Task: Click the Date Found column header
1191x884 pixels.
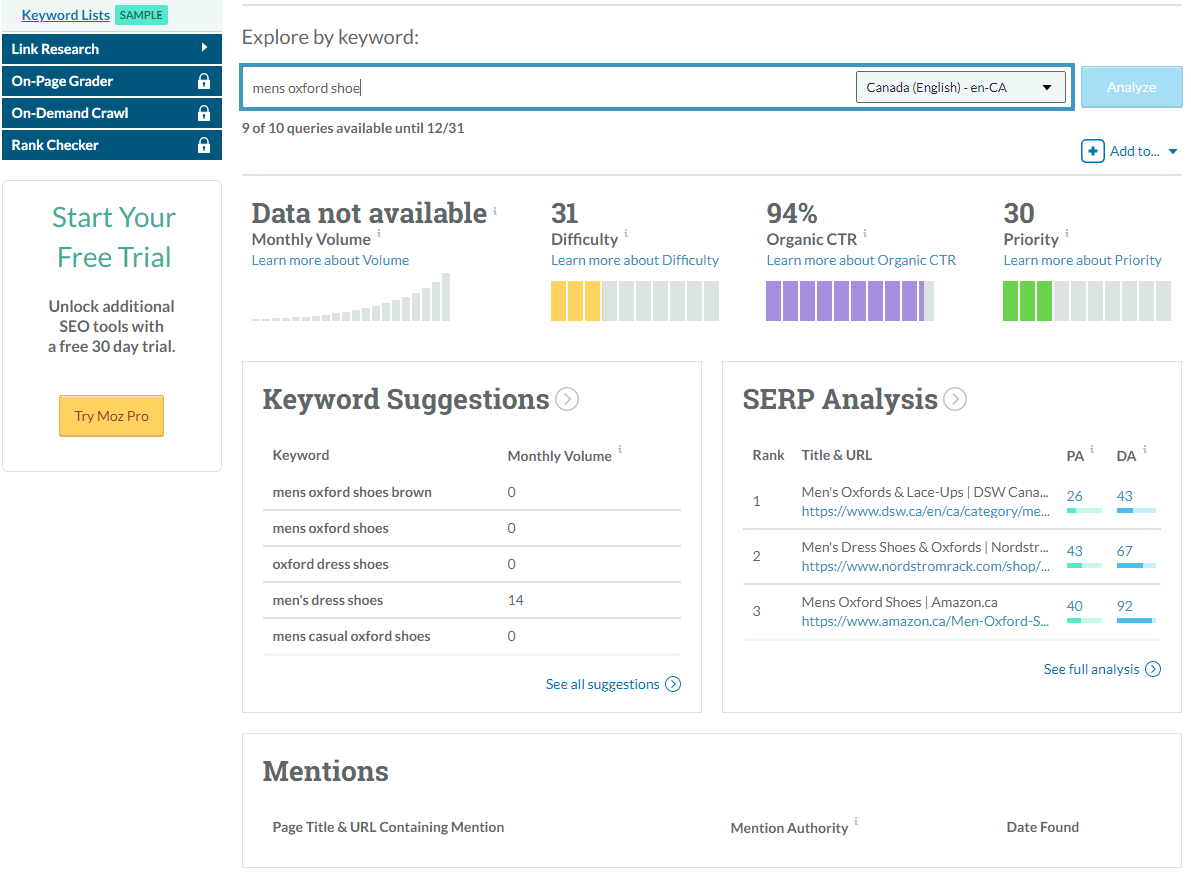Action: click(1042, 827)
